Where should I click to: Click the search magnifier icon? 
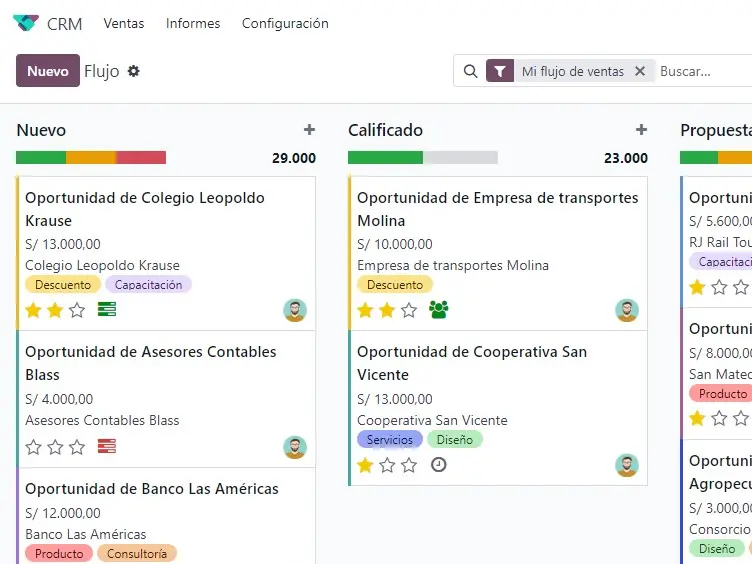click(470, 71)
